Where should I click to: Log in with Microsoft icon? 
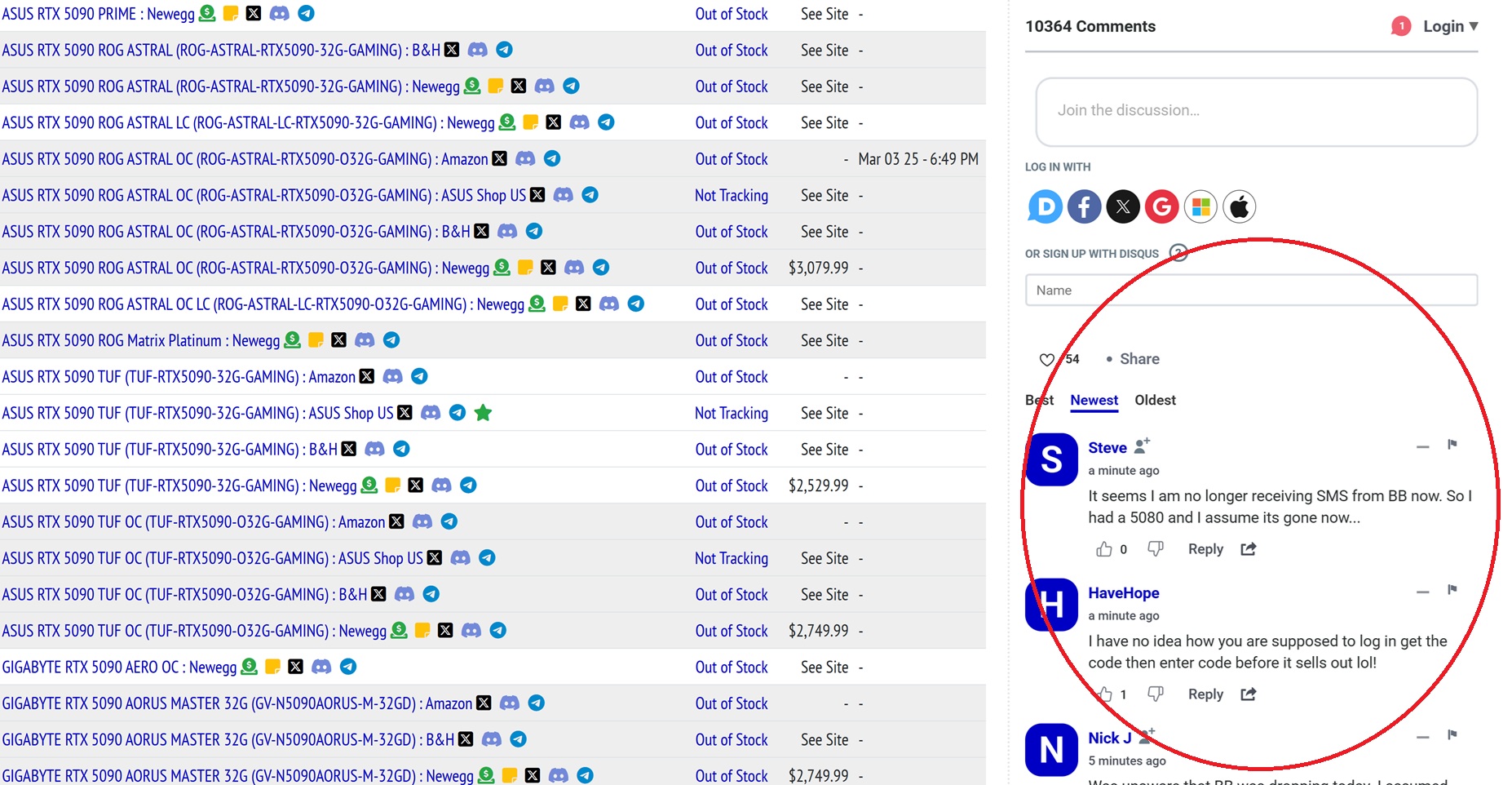pos(1200,207)
